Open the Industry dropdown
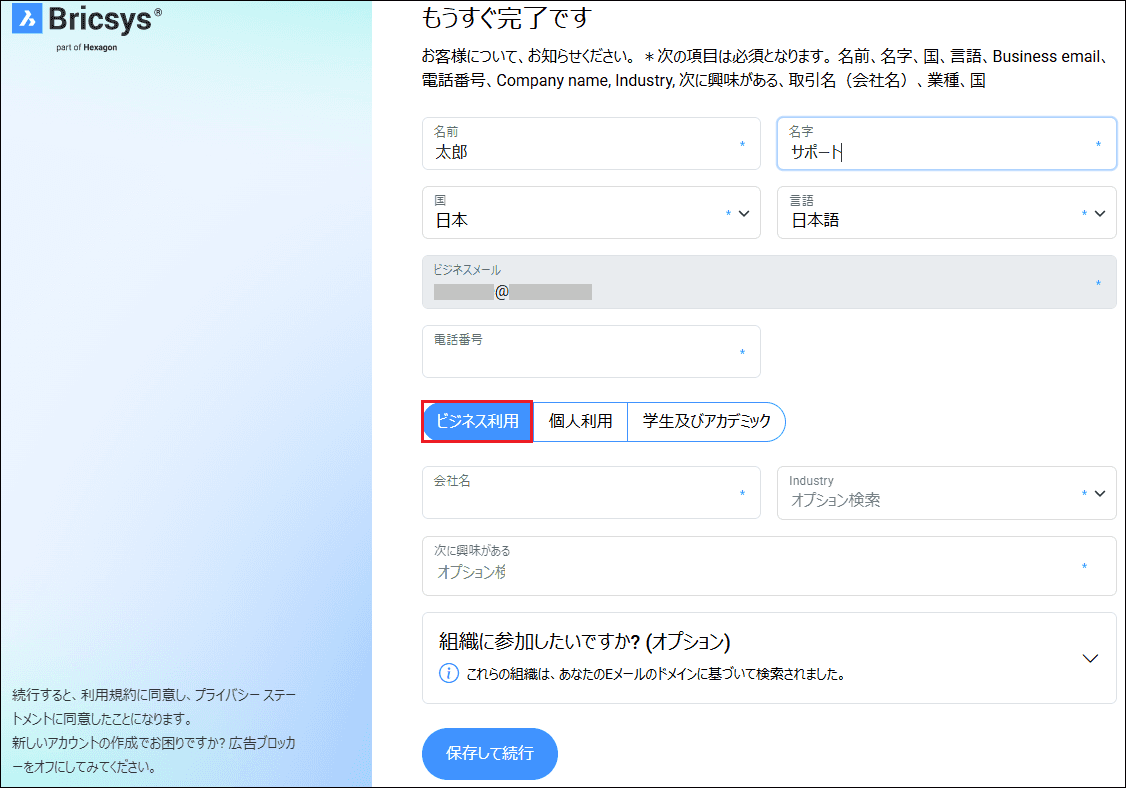The height and width of the screenshot is (788, 1126). click(1099, 493)
